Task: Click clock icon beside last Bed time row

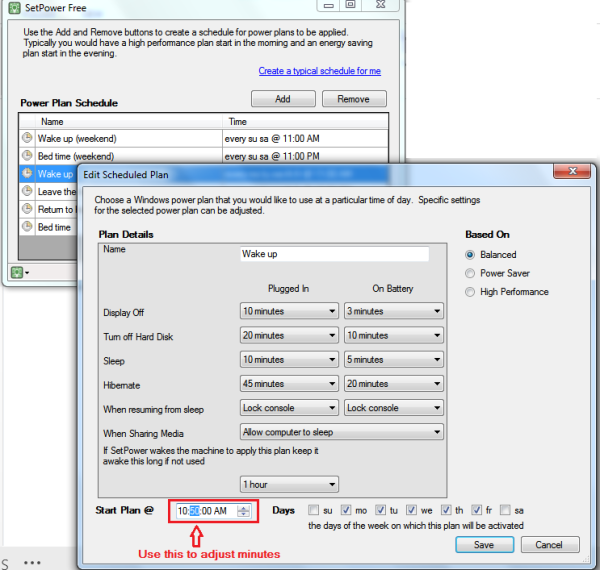Action: click(x=27, y=226)
